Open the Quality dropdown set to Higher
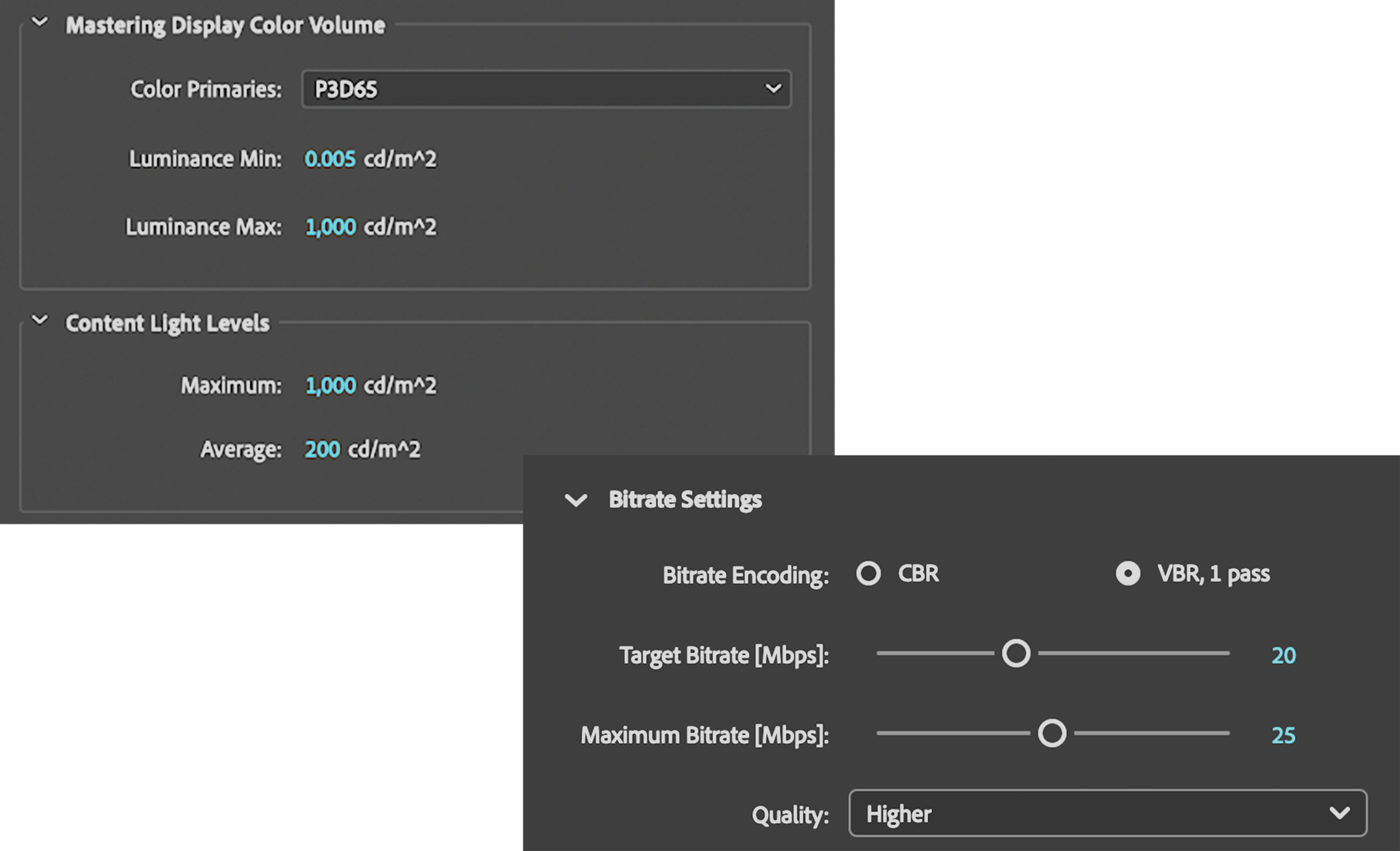 point(1106,813)
